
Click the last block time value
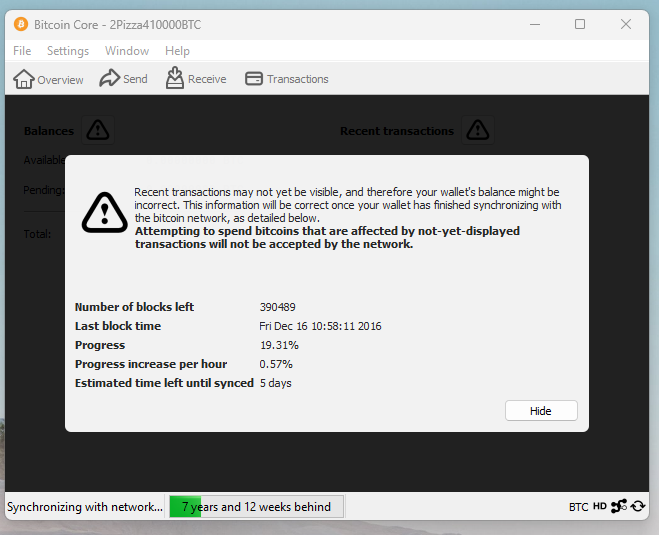tap(320, 326)
